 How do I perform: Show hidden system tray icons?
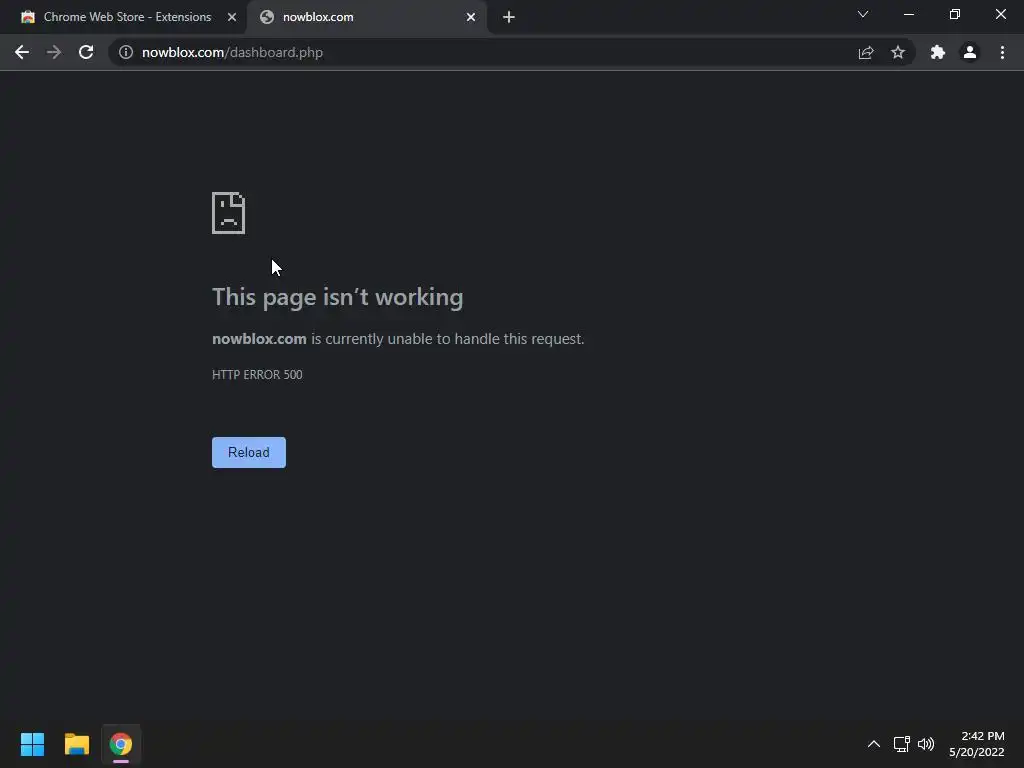click(874, 744)
